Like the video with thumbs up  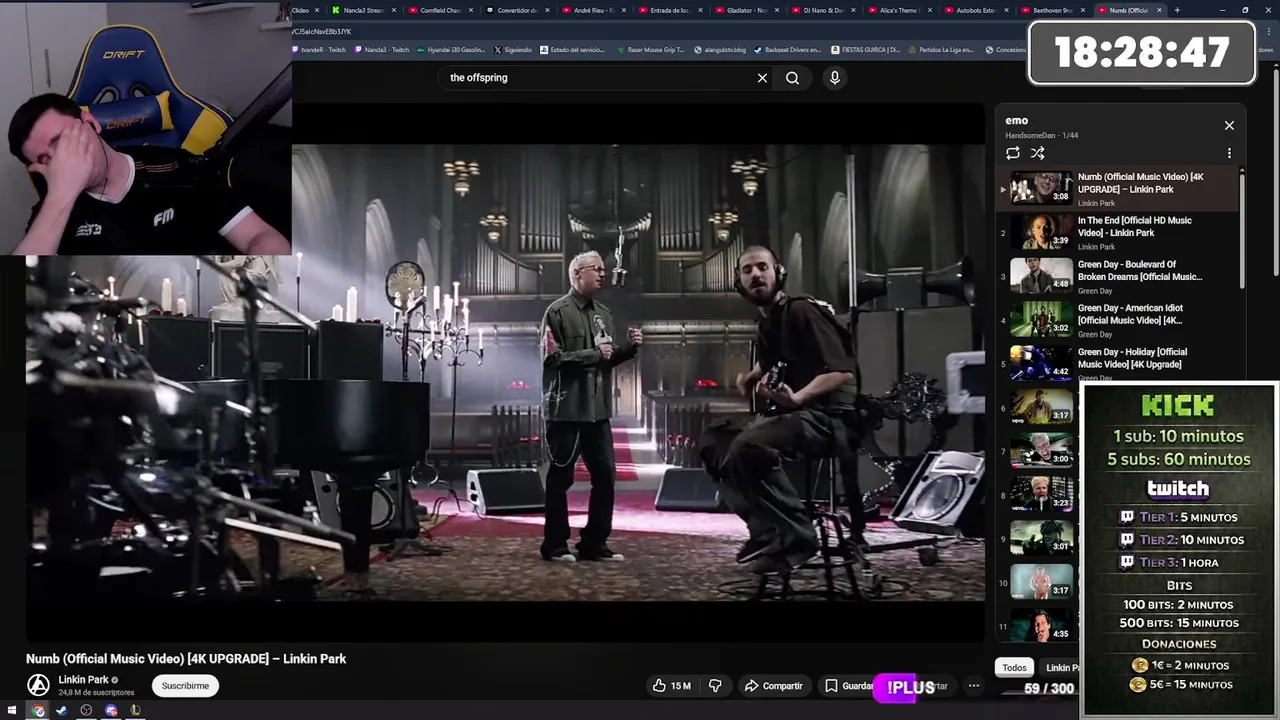[672, 686]
